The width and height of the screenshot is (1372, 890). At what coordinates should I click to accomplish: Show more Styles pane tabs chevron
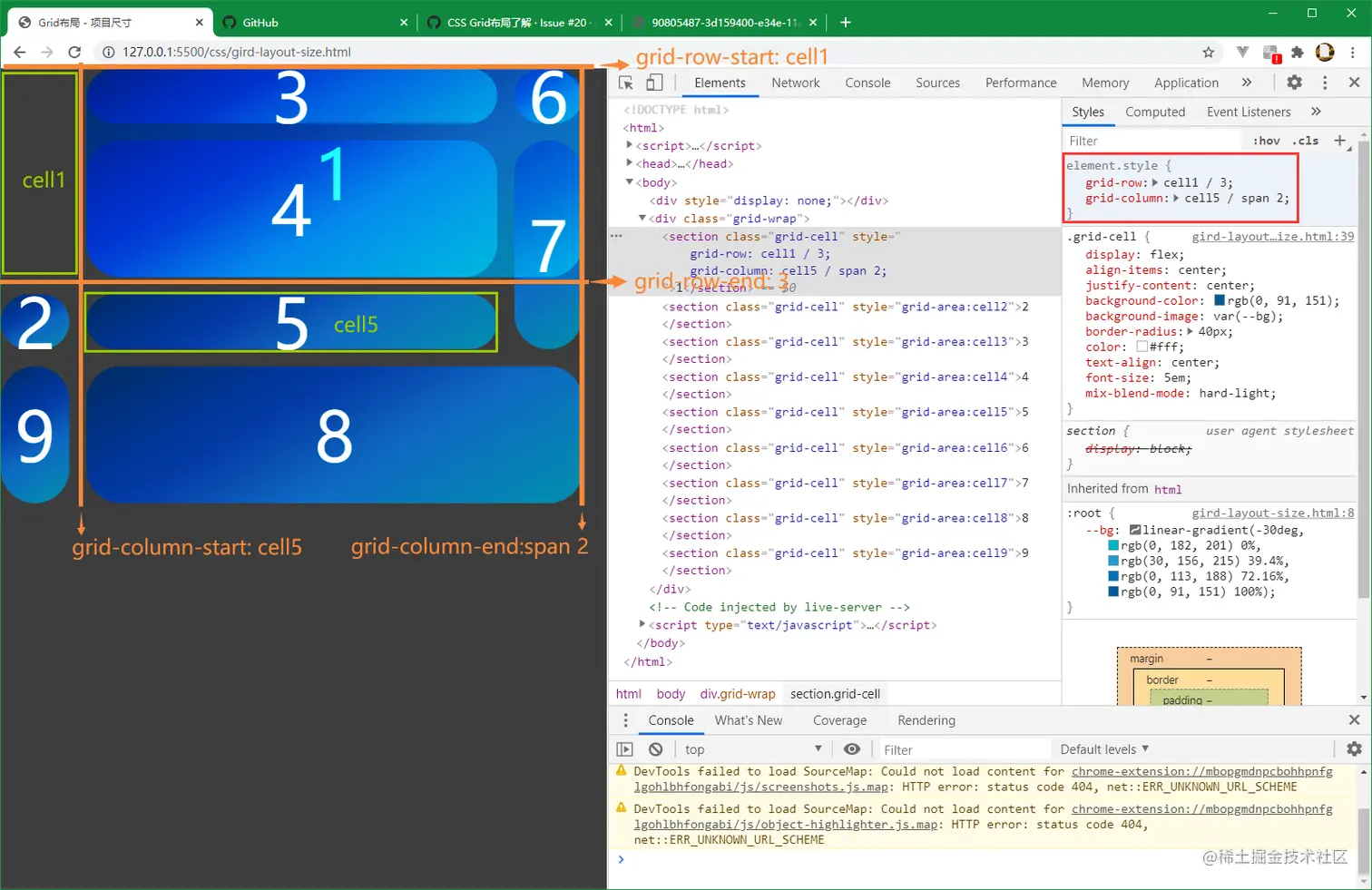coord(1316,112)
